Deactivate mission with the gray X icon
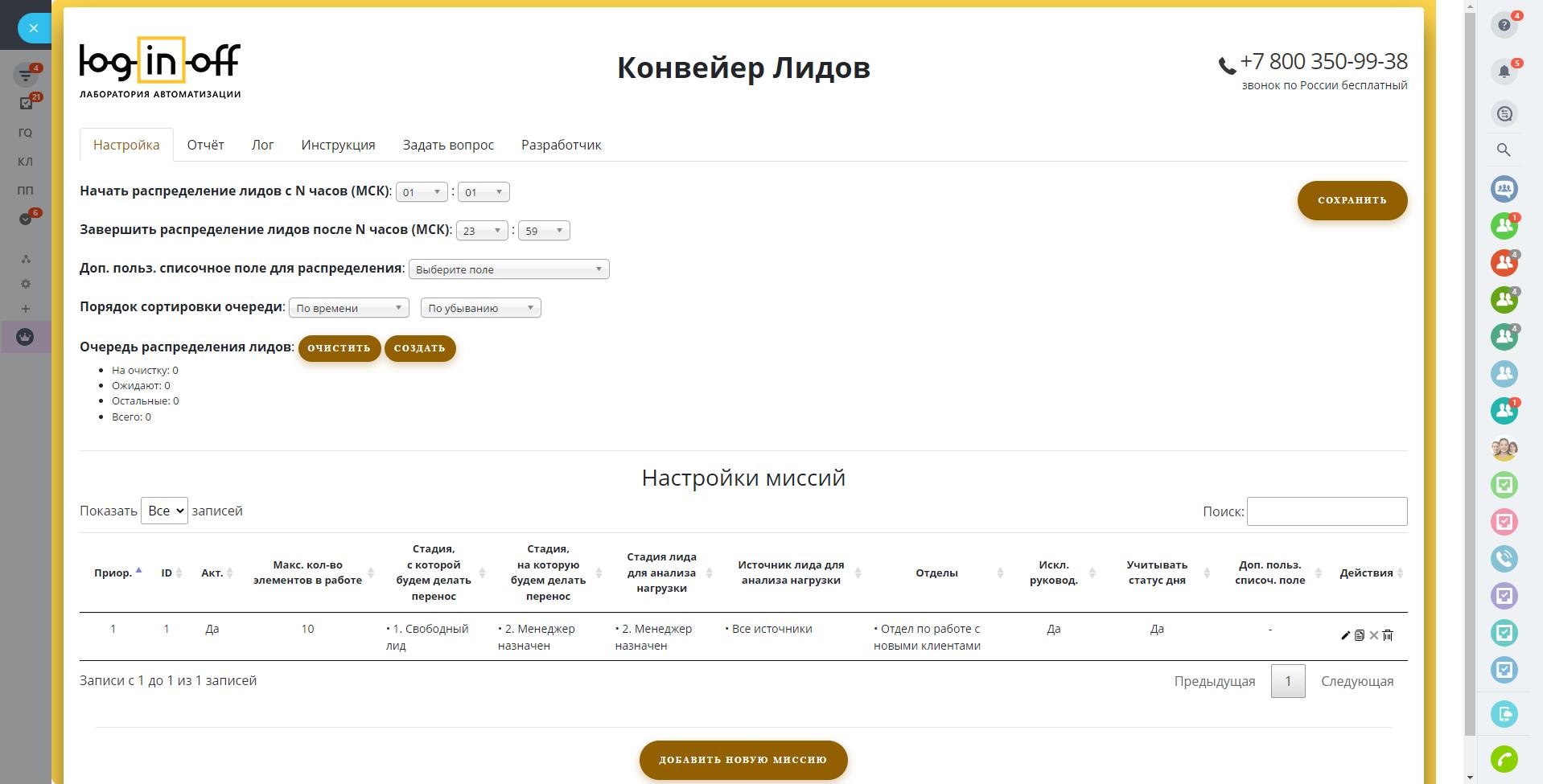Screen dimensions: 1543x784 click(x=1374, y=635)
